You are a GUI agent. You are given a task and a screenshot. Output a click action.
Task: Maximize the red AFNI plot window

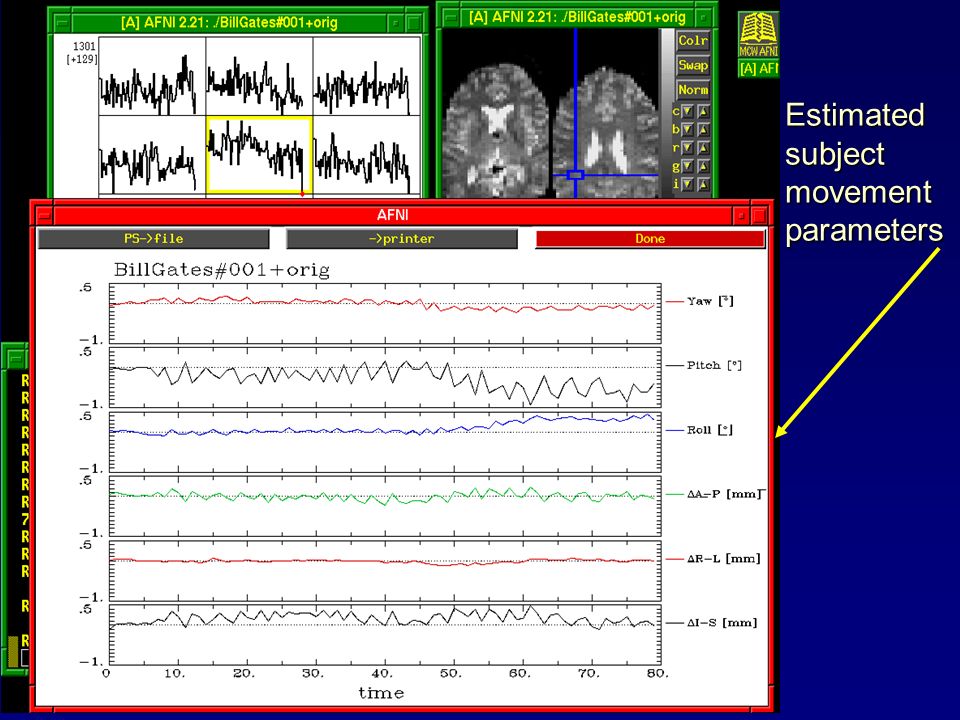click(x=759, y=216)
